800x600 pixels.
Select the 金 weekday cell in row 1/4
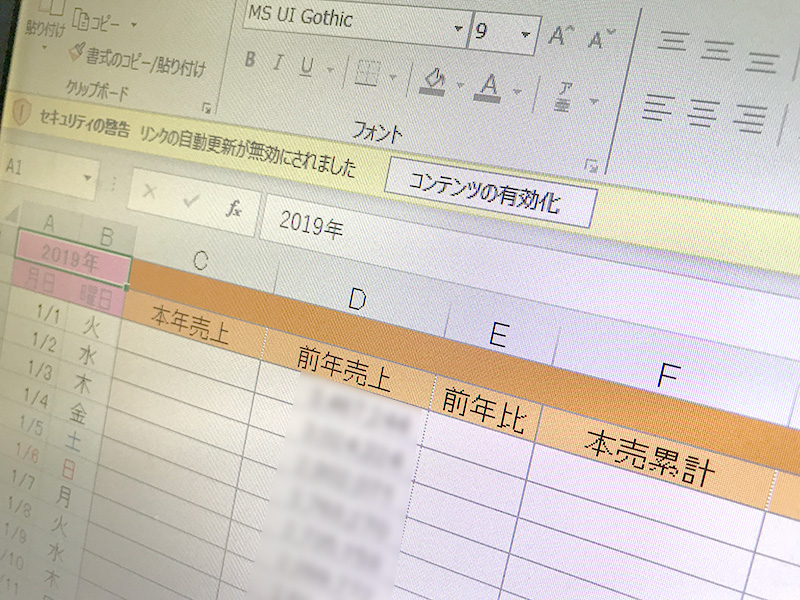[78, 412]
